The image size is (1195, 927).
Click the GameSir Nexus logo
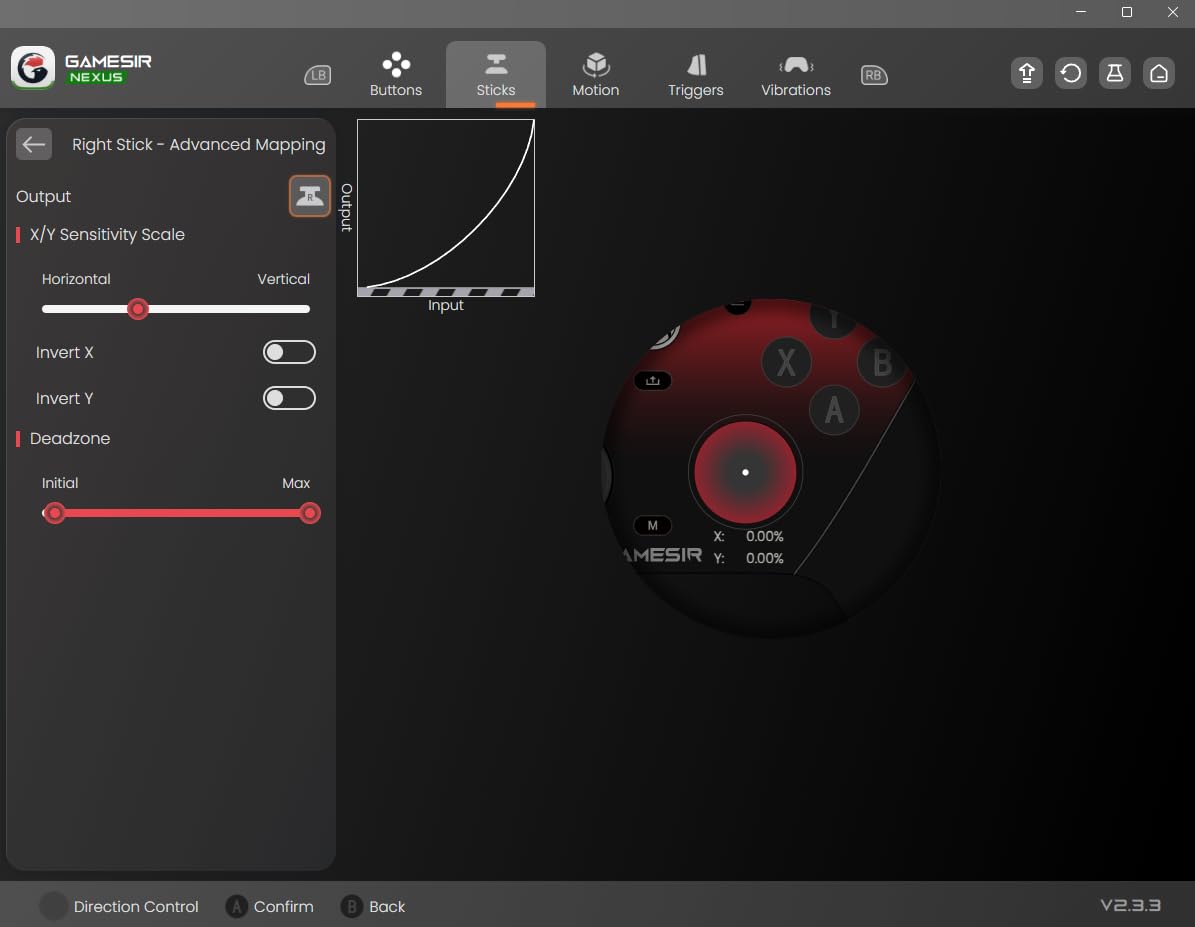tap(82, 68)
